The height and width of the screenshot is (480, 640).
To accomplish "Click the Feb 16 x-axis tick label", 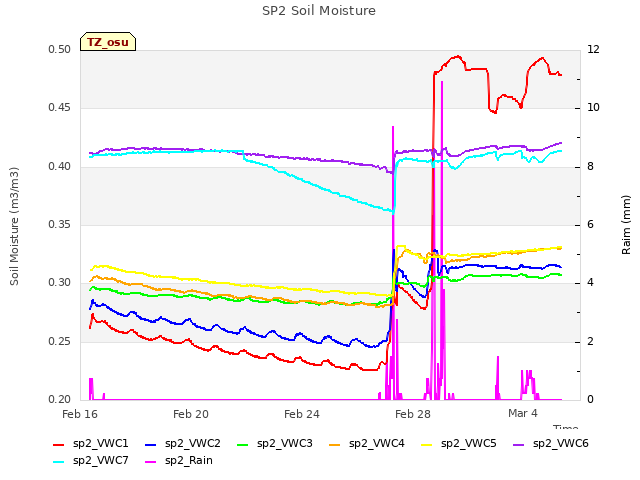I will (x=80, y=414).
